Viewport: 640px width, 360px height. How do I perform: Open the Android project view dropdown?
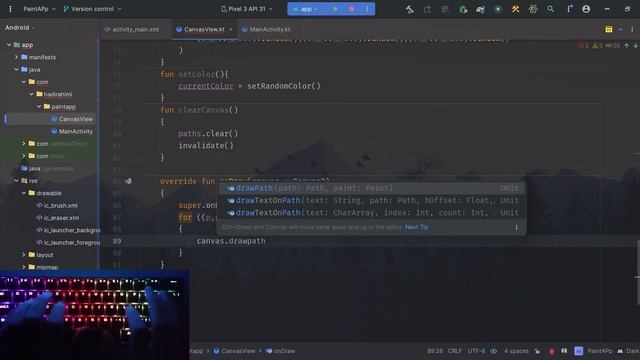(x=20, y=27)
